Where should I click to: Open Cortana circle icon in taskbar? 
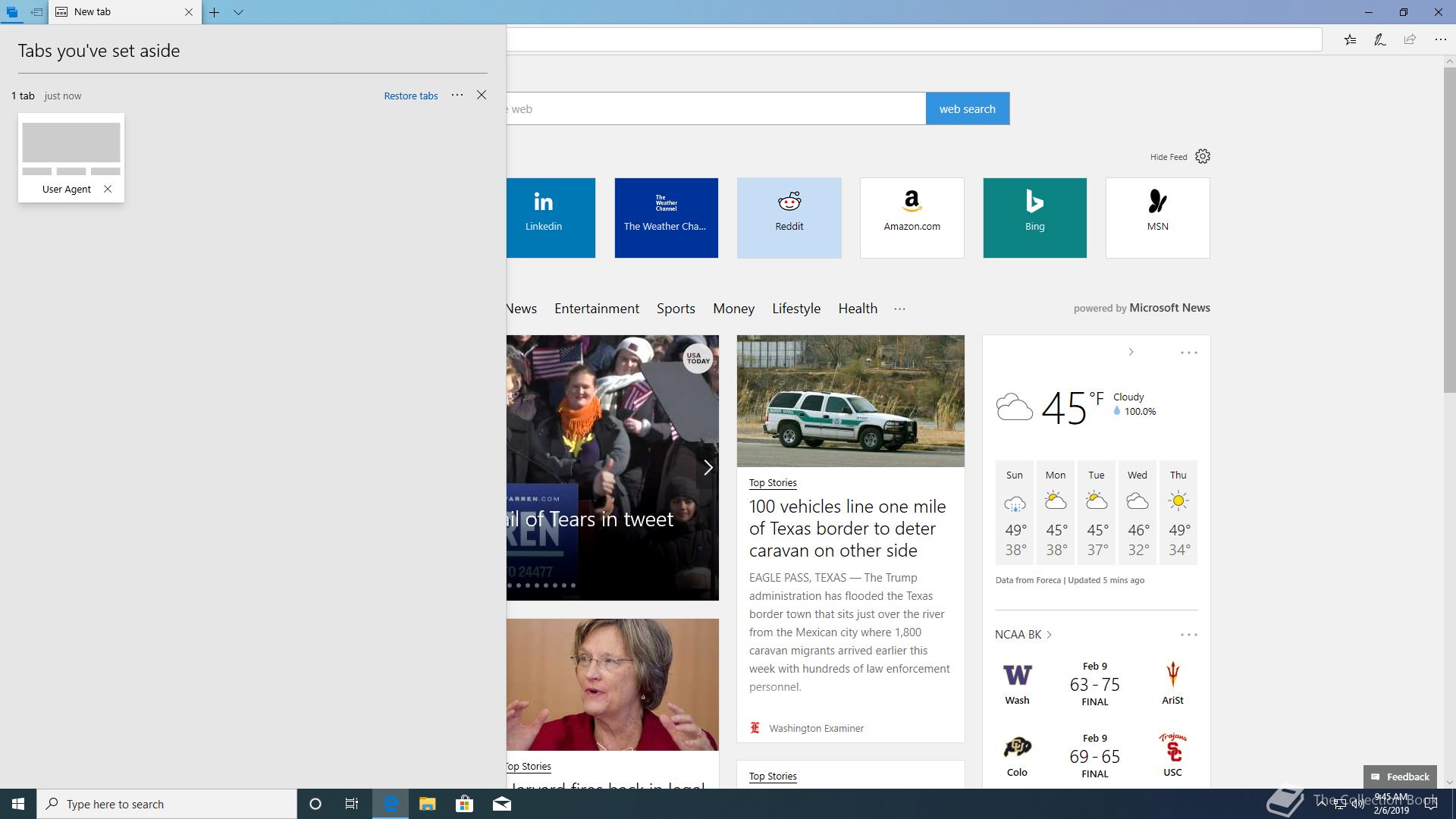pyautogui.click(x=315, y=804)
